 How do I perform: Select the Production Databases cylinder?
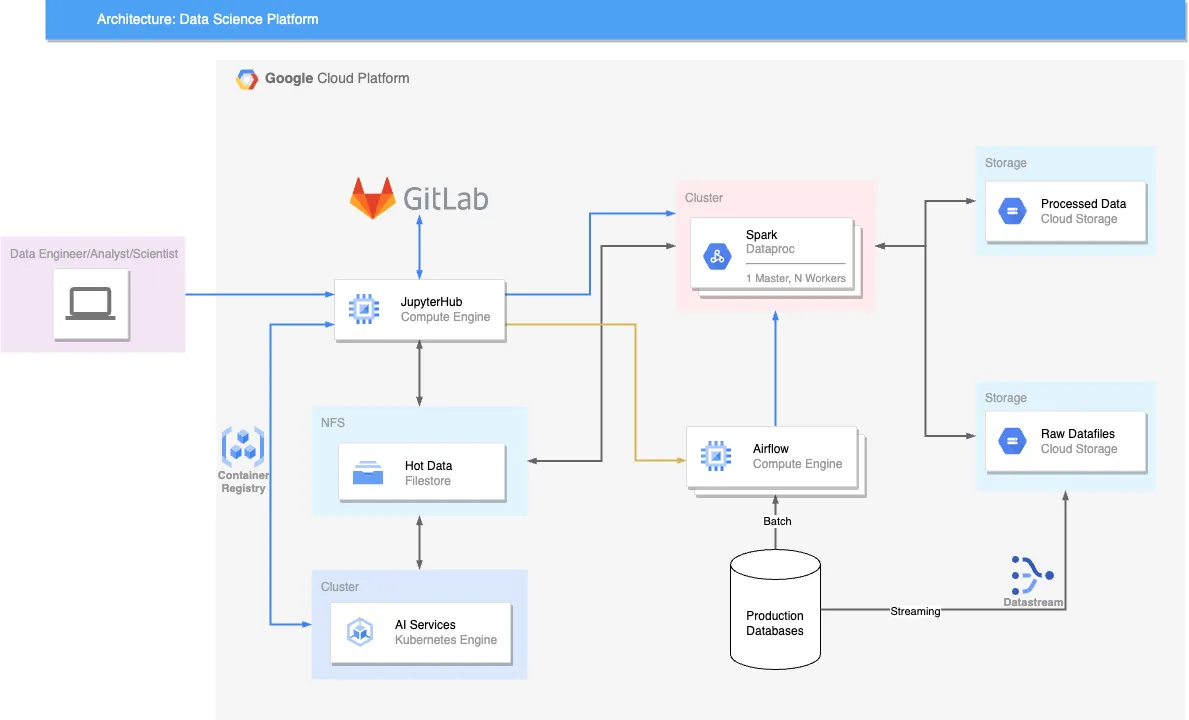click(775, 609)
